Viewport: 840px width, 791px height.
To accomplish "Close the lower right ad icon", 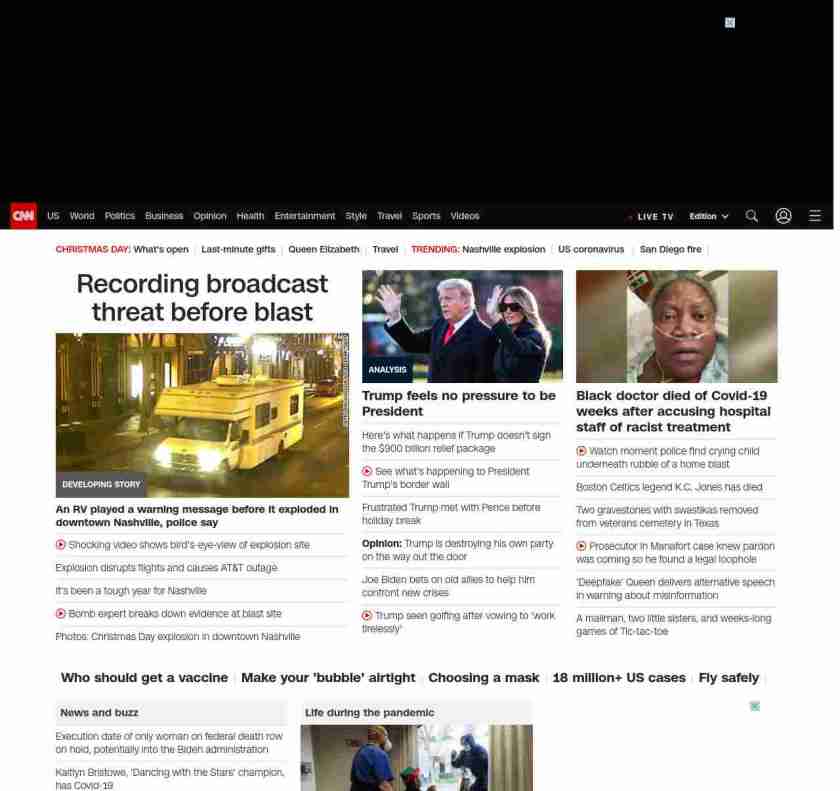I will [755, 706].
